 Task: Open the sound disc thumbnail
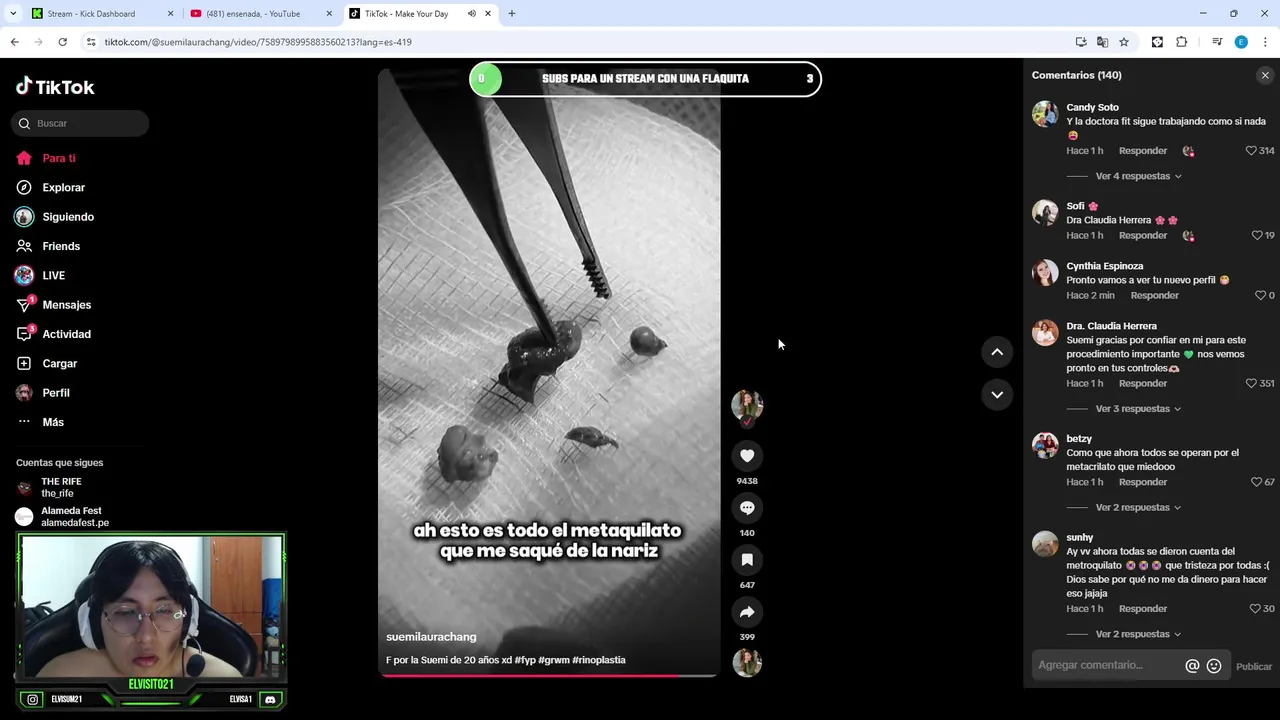point(747,662)
